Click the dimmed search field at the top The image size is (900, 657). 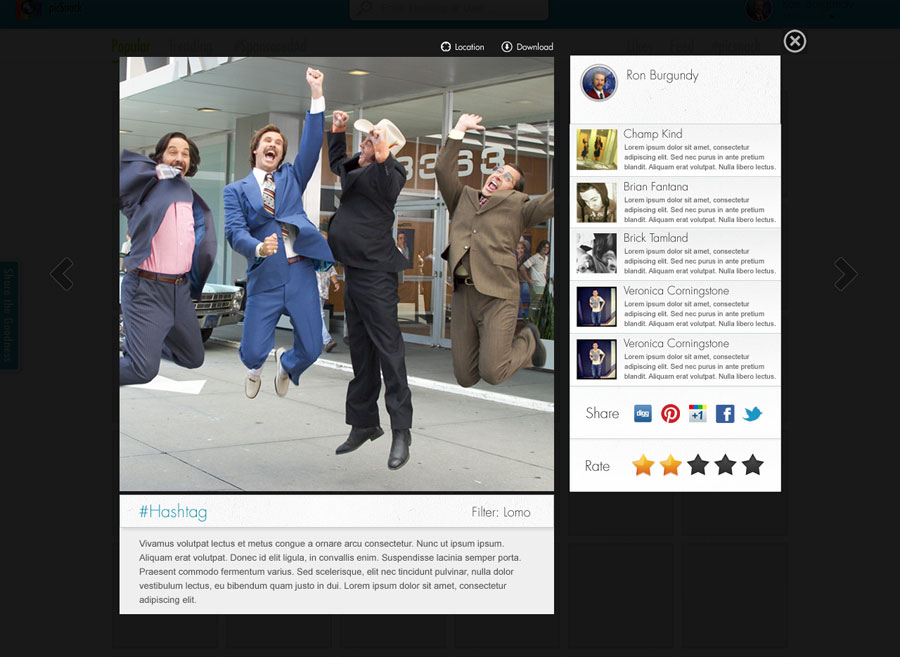click(449, 9)
